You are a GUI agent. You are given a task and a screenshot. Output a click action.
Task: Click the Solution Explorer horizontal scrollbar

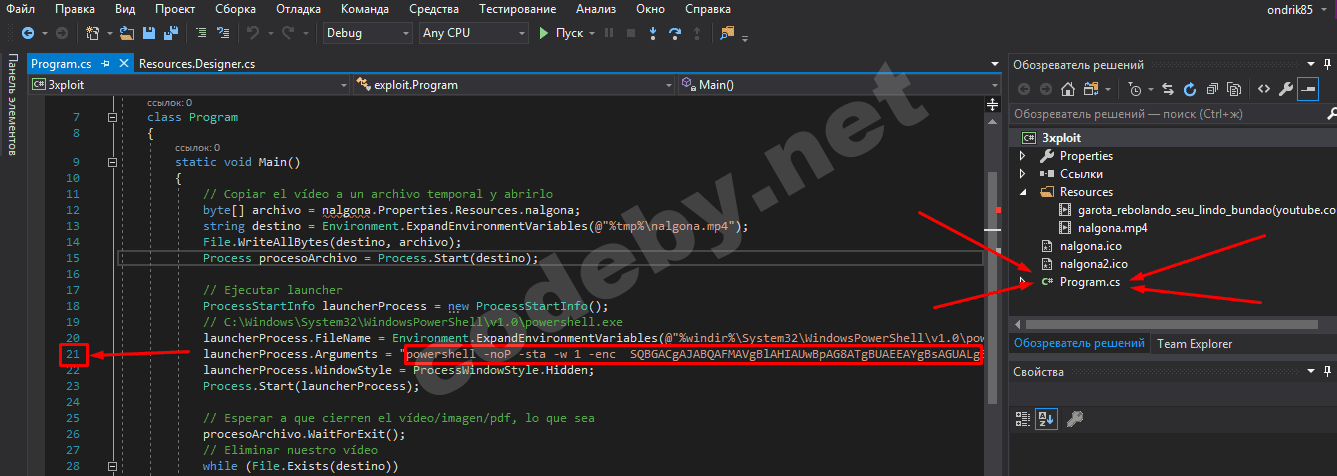pos(1172,325)
